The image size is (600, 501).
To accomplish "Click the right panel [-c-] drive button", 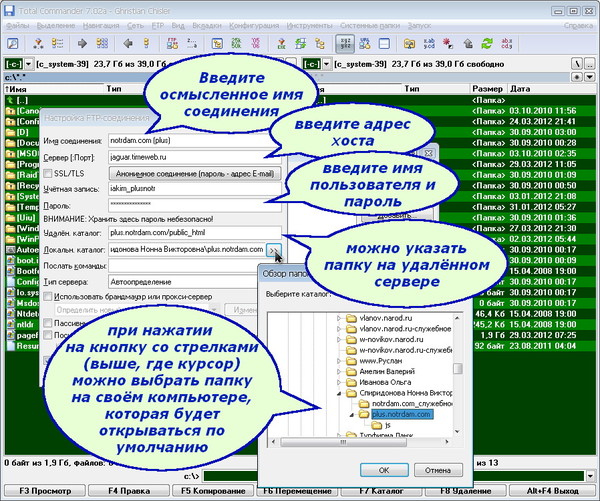I will [312, 64].
